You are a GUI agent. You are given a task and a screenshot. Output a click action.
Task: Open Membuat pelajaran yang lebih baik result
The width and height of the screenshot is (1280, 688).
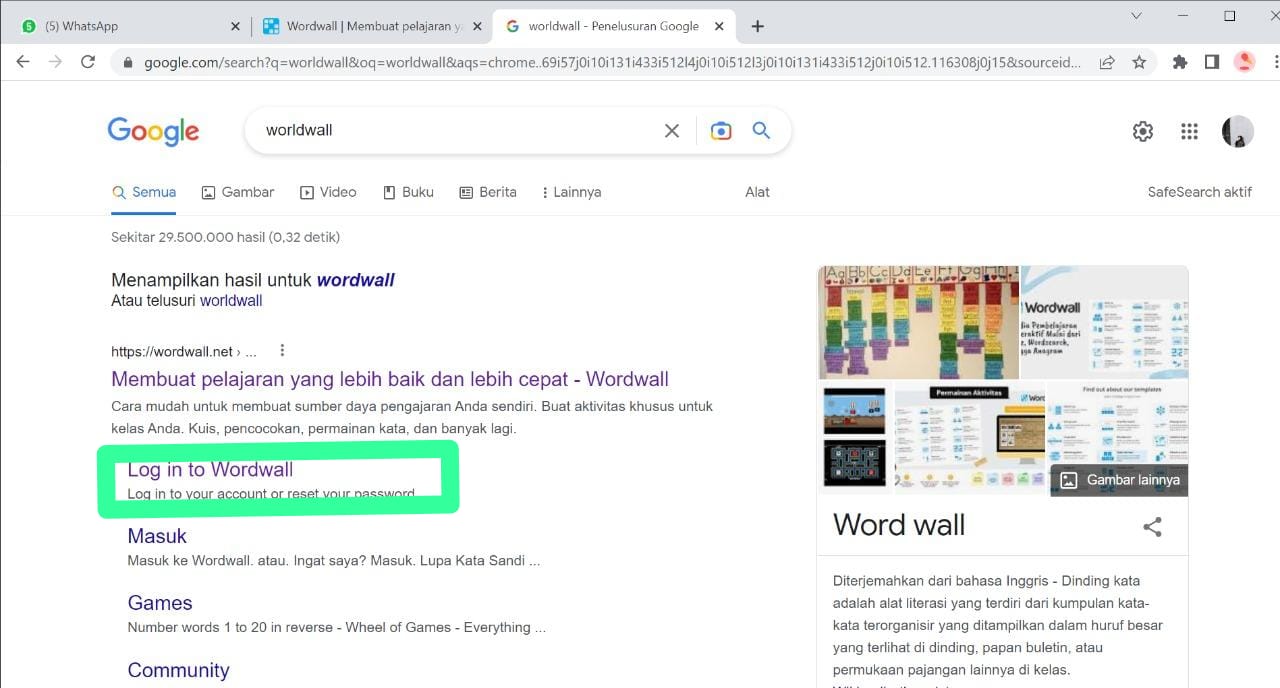click(390, 379)
